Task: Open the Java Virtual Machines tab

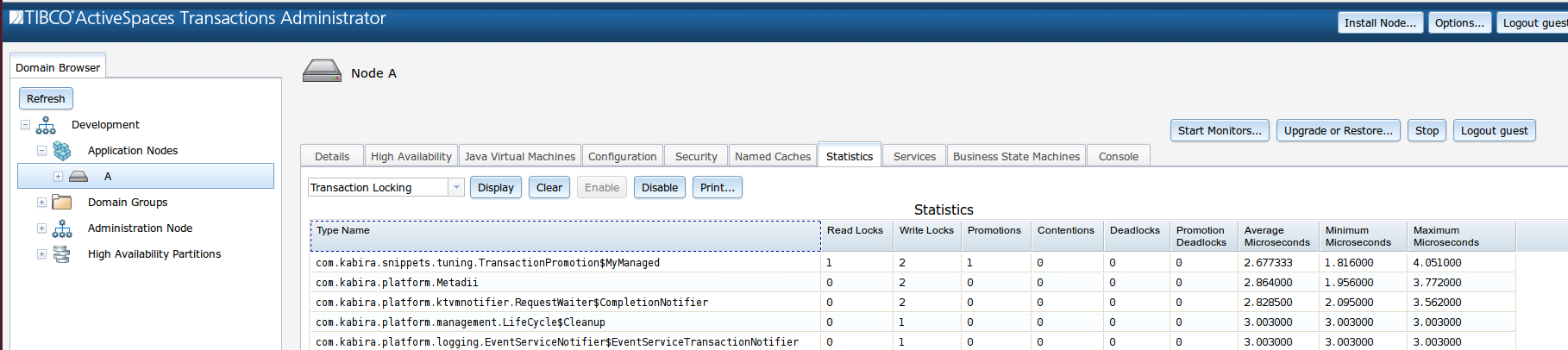Action: point(520,156)
